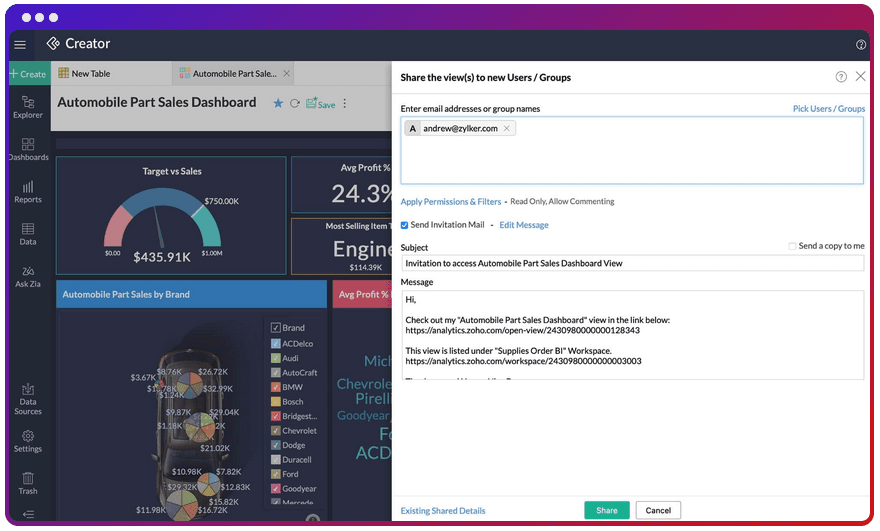880x531 pixels.
Task: Click the refresh dashboard icon
Action: click(x=295, y=103)
